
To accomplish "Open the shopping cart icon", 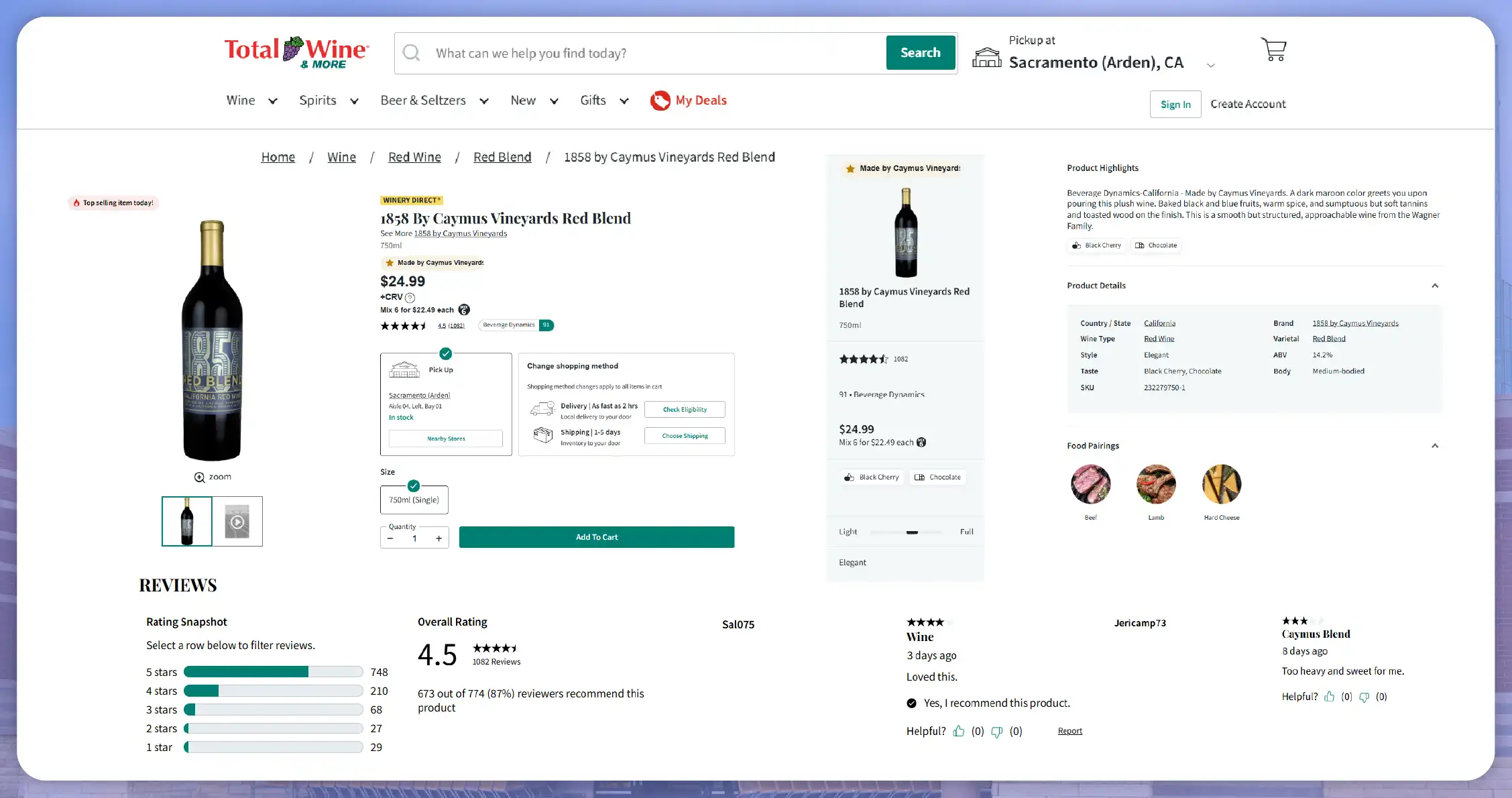I will click(1273, 50).
